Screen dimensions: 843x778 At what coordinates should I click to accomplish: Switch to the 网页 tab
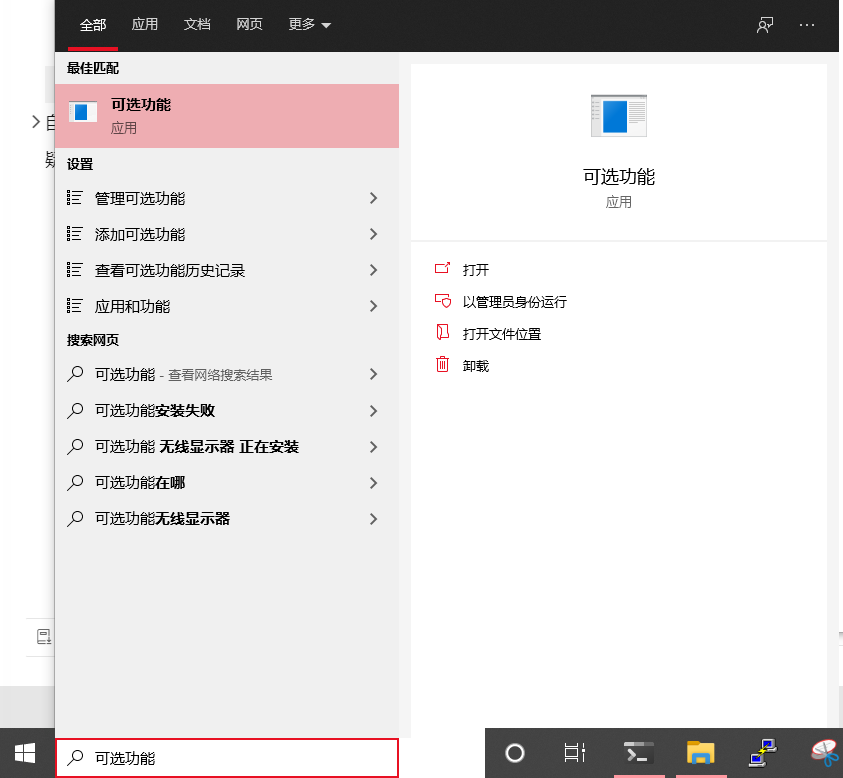(249, 24)
